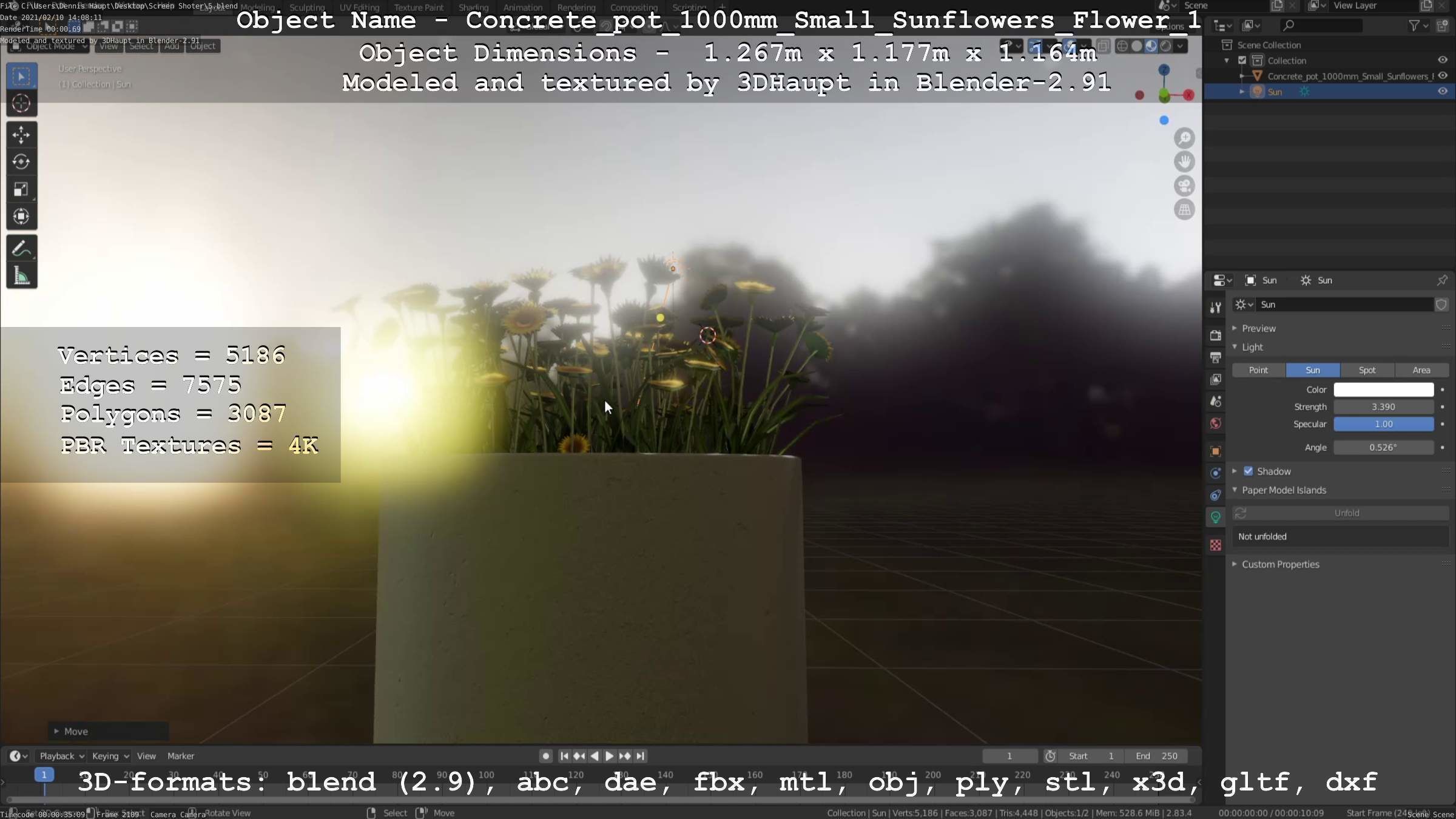The height and width of the screenshot is (819, 1456).
Task: Click the Specular 1.00 slider
Action: 1383,424
